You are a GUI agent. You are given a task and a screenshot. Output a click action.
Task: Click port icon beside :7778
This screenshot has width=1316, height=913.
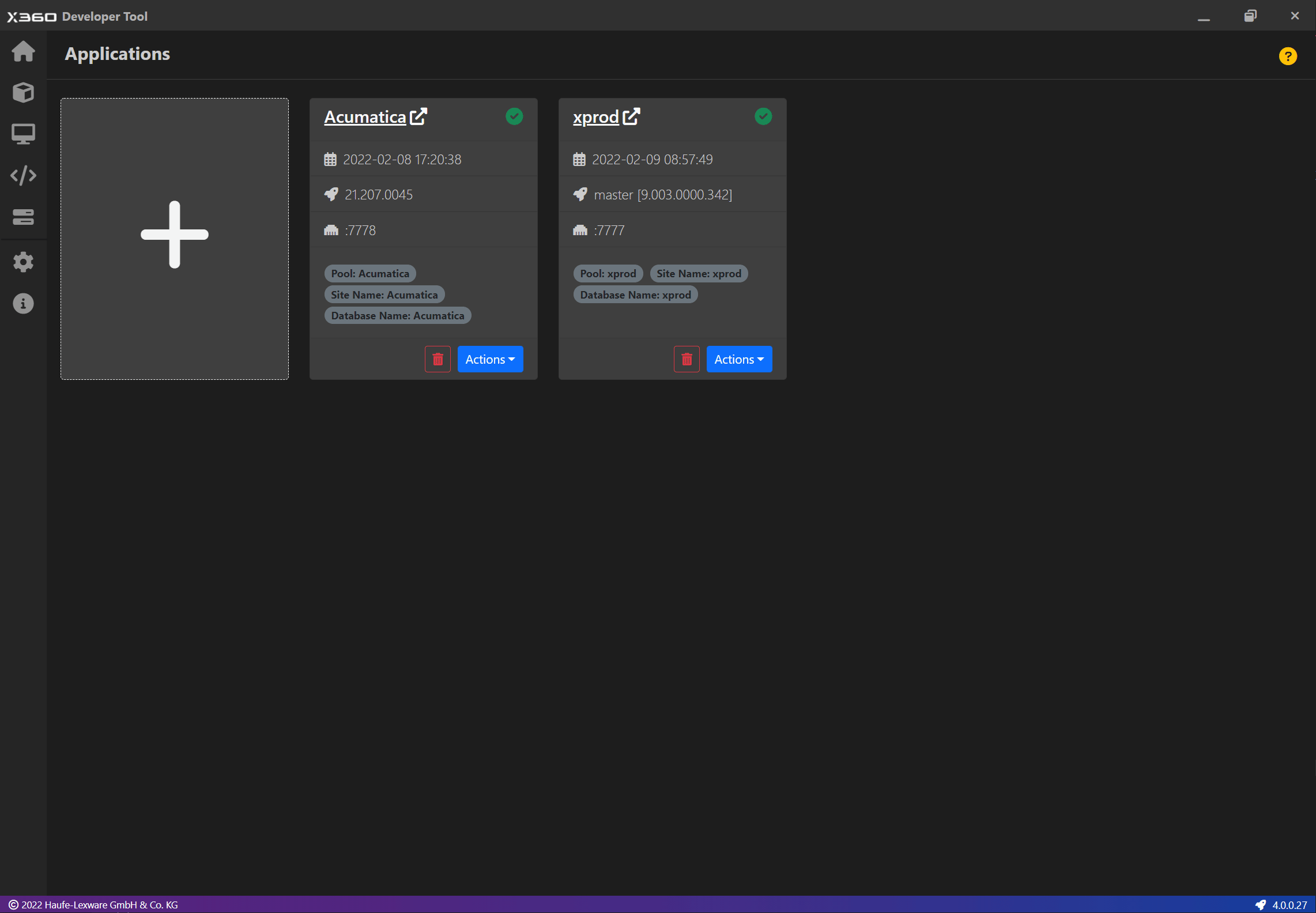point(331,230)
